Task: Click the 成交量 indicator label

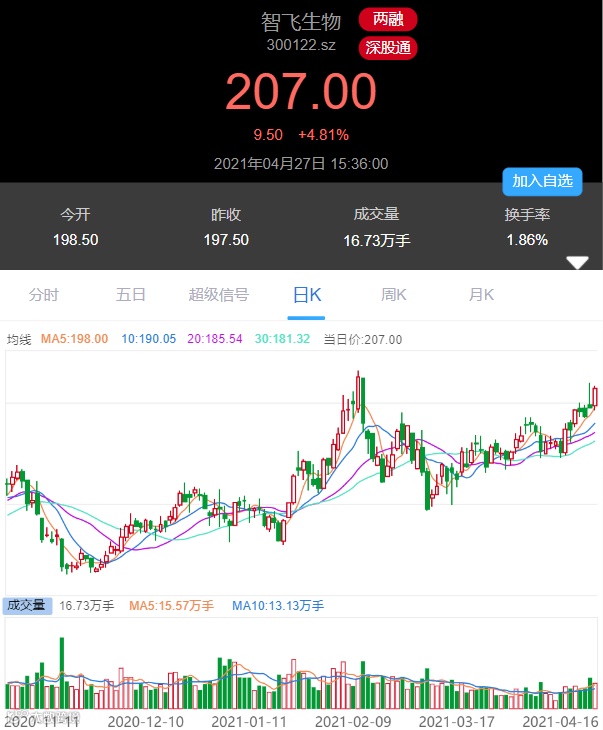Action: [27, 605]
